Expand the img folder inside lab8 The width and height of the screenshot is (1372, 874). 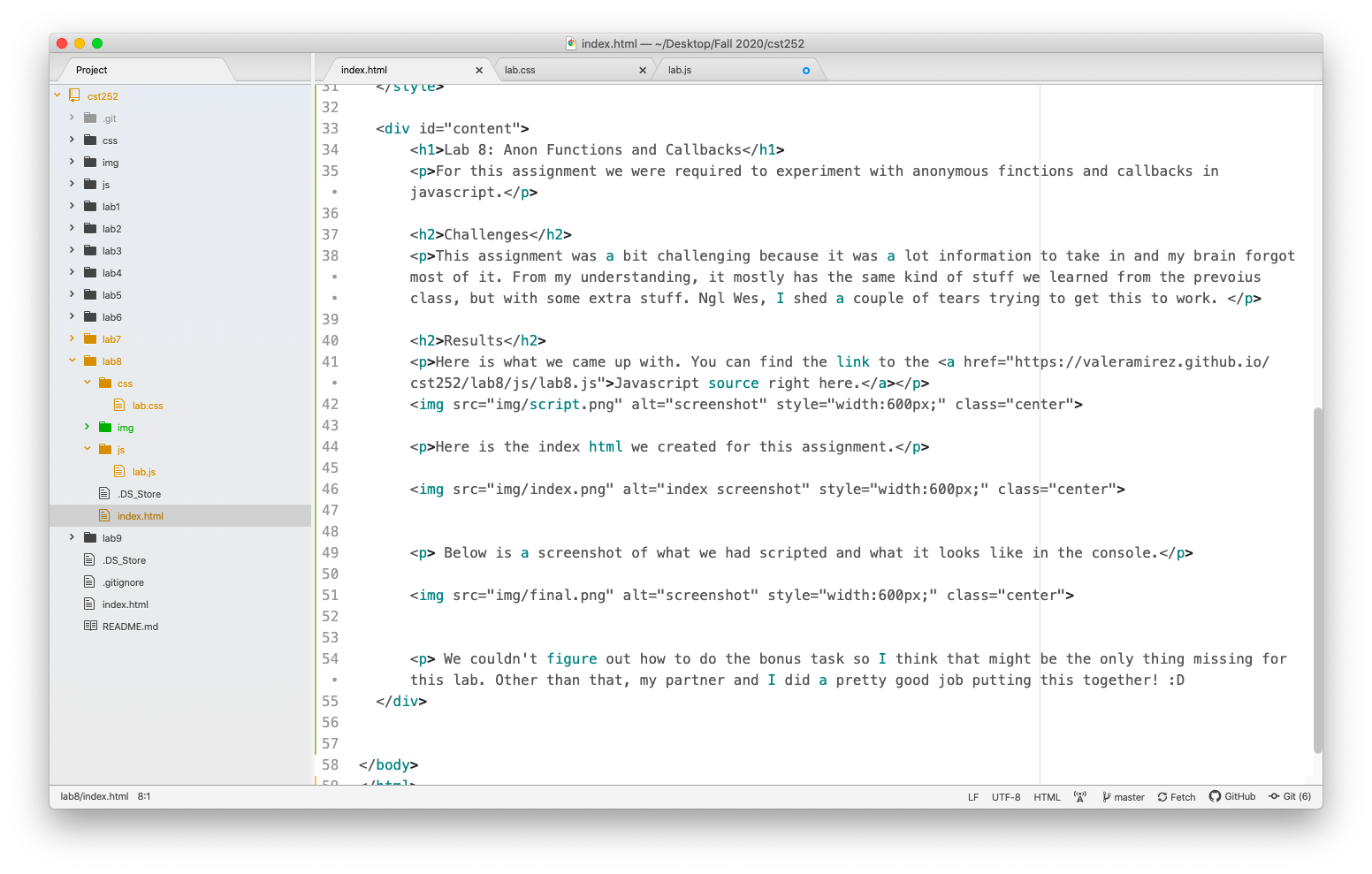pos(86,427)
